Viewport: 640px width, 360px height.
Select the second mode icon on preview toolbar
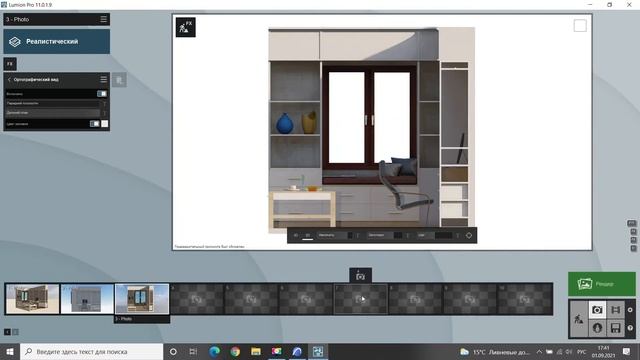pyautogui.click(x=308, y=235)
